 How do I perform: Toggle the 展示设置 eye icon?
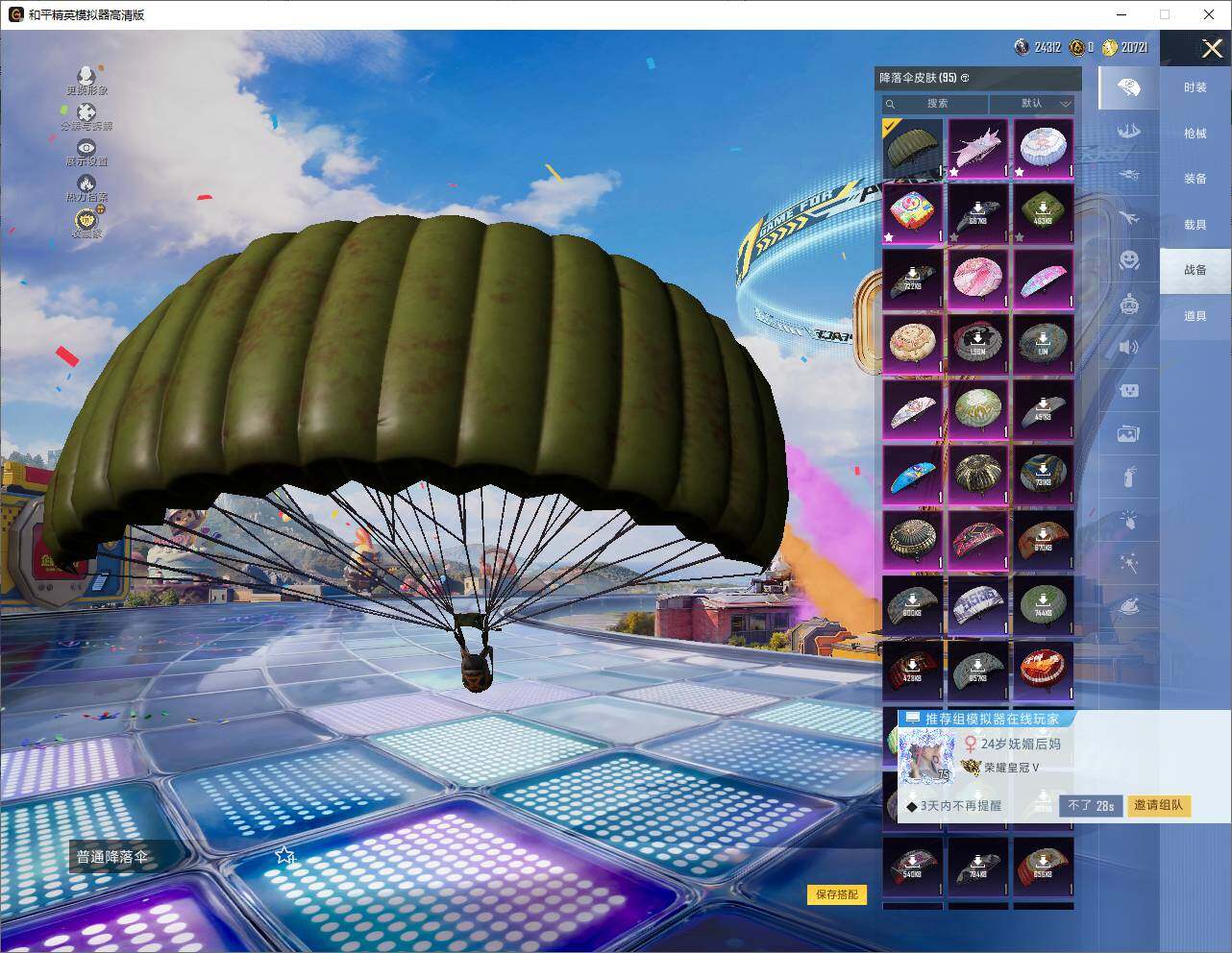coord(86,150)
